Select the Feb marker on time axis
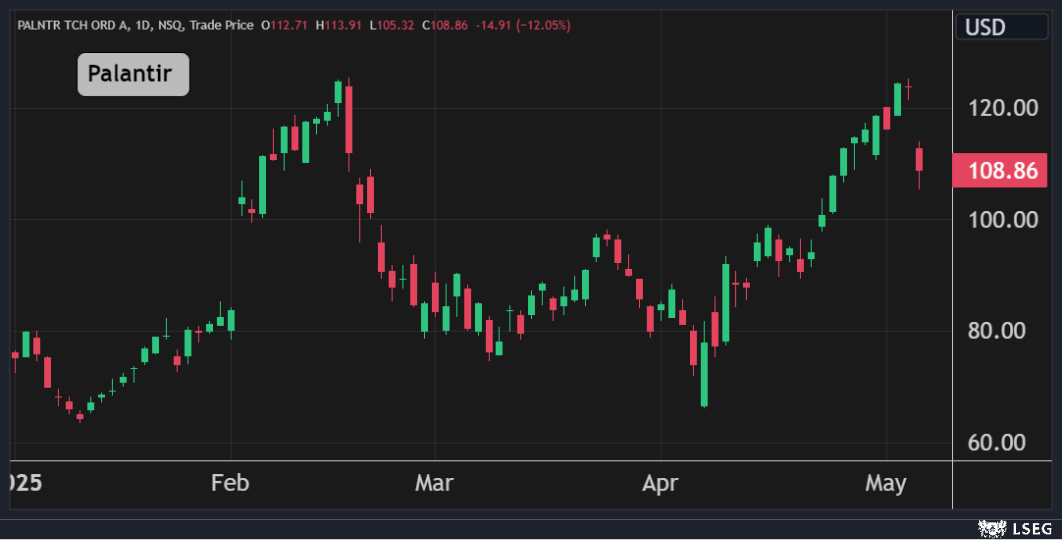Image resolution: width=1062 pixels, height=540 pixels. tap(230, 484)
